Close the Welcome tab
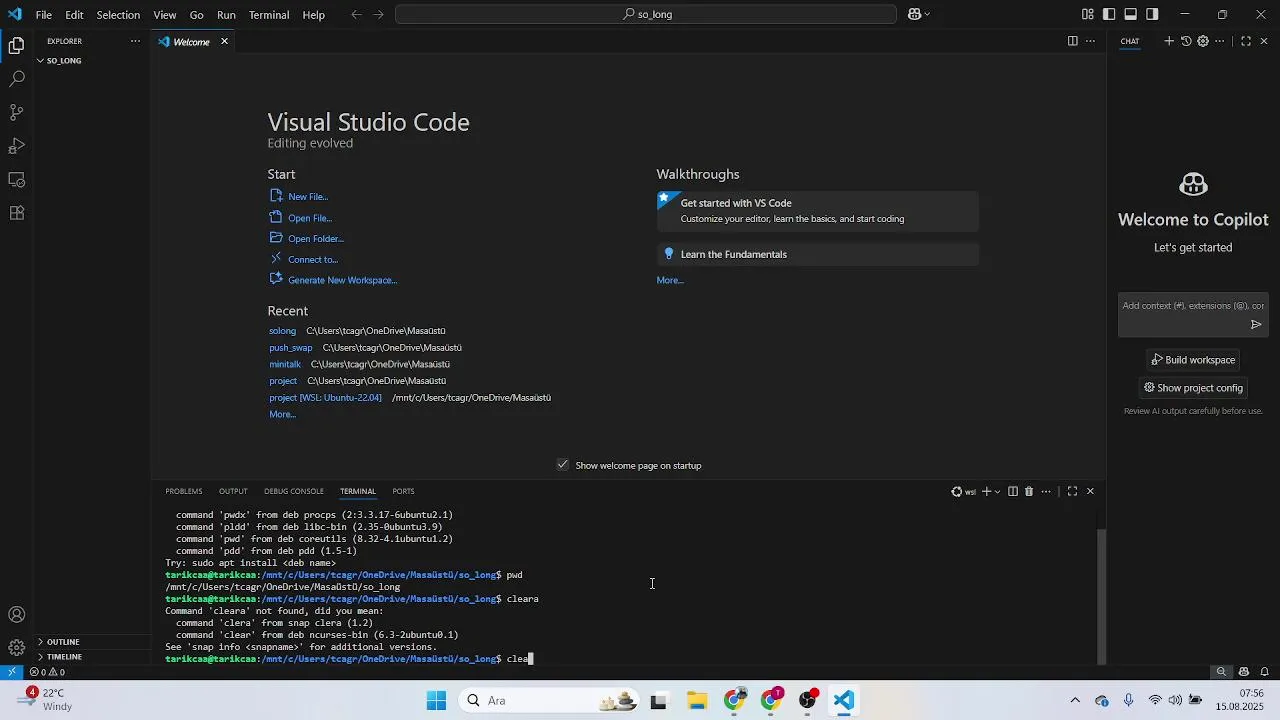1280x720 pixels. (224, 41)
